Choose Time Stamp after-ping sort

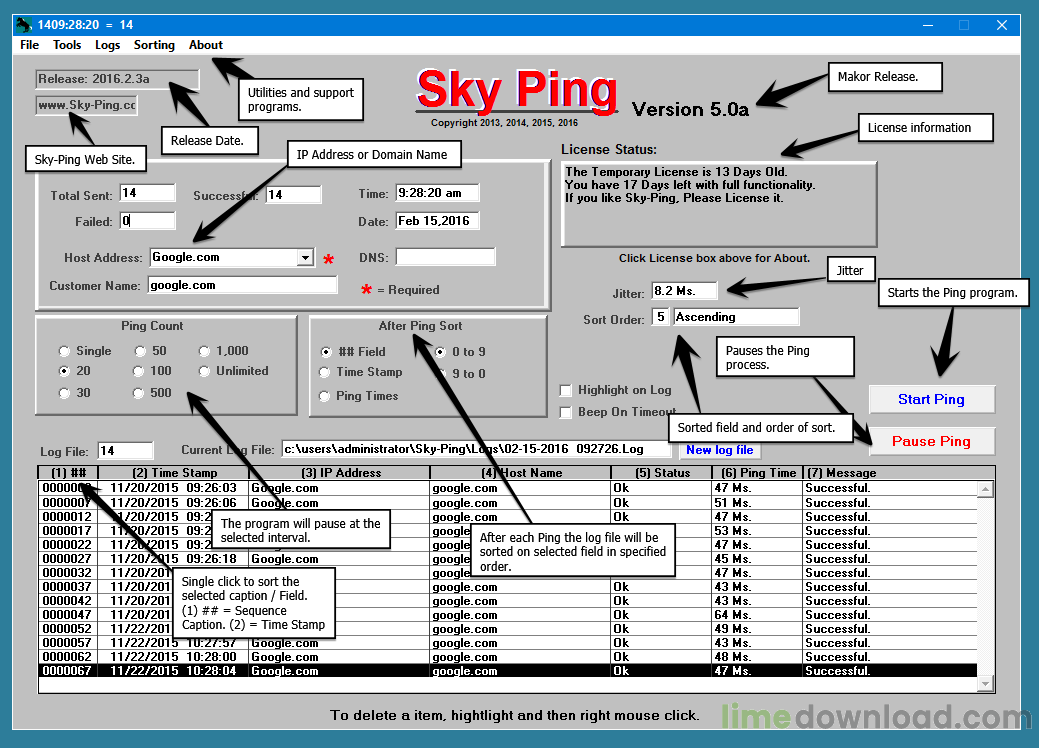coord(360,372)
